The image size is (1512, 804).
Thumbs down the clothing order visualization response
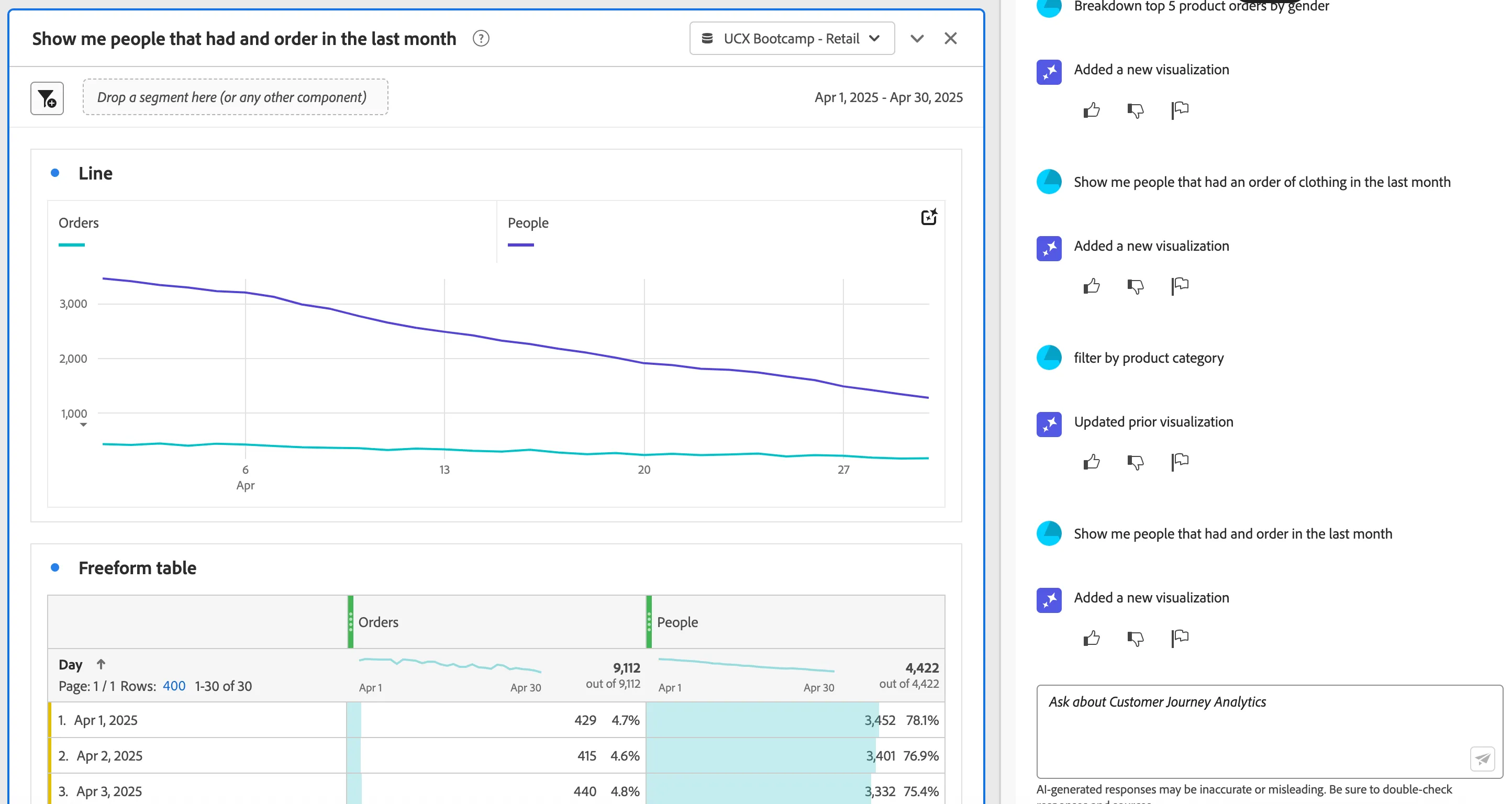tap(1135, 286)
